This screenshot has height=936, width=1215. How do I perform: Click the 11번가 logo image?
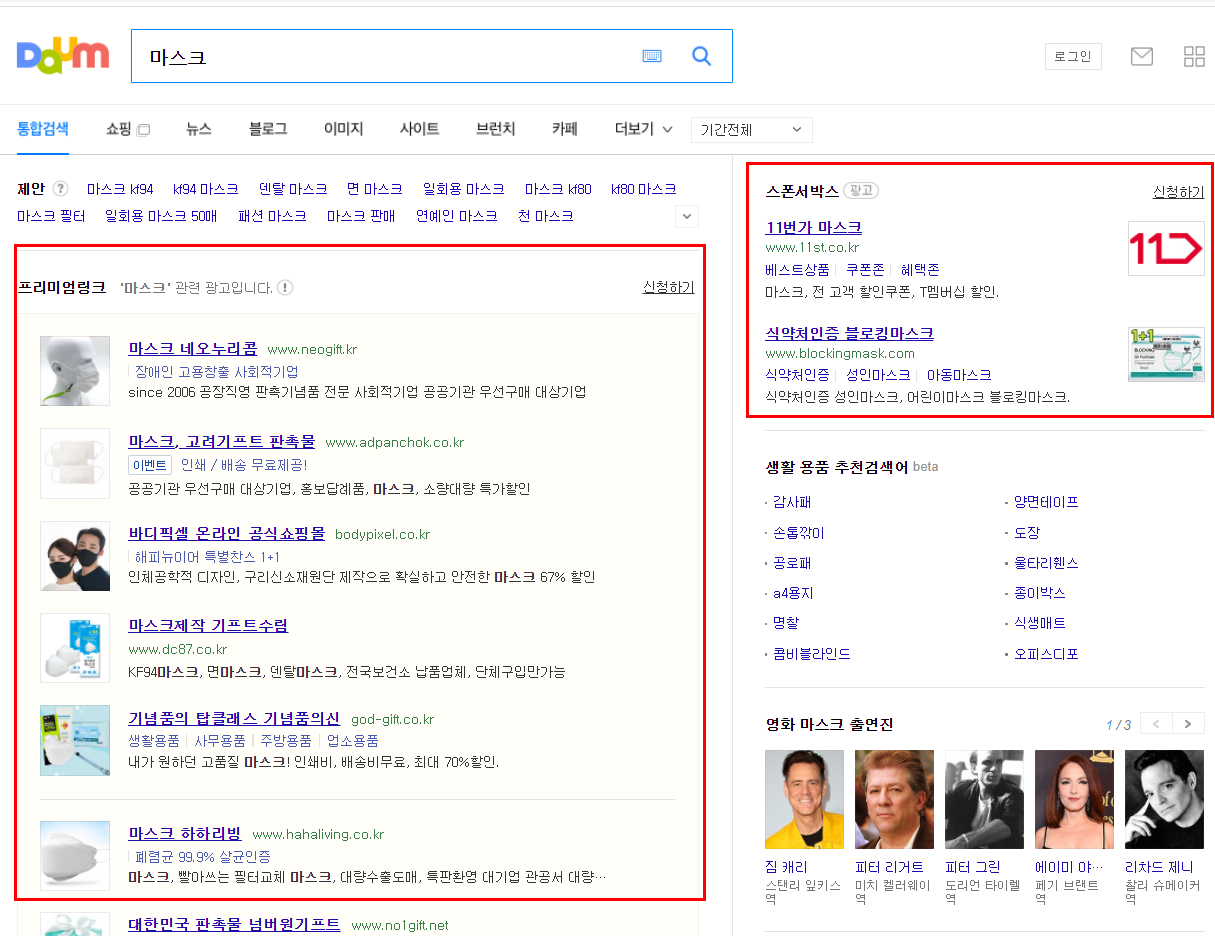(x=1166, y=248)
